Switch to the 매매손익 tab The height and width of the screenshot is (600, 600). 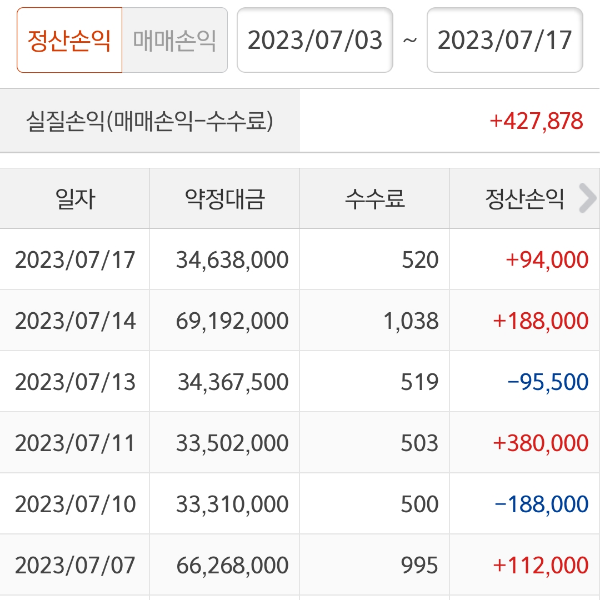click(x=174, y=40)
